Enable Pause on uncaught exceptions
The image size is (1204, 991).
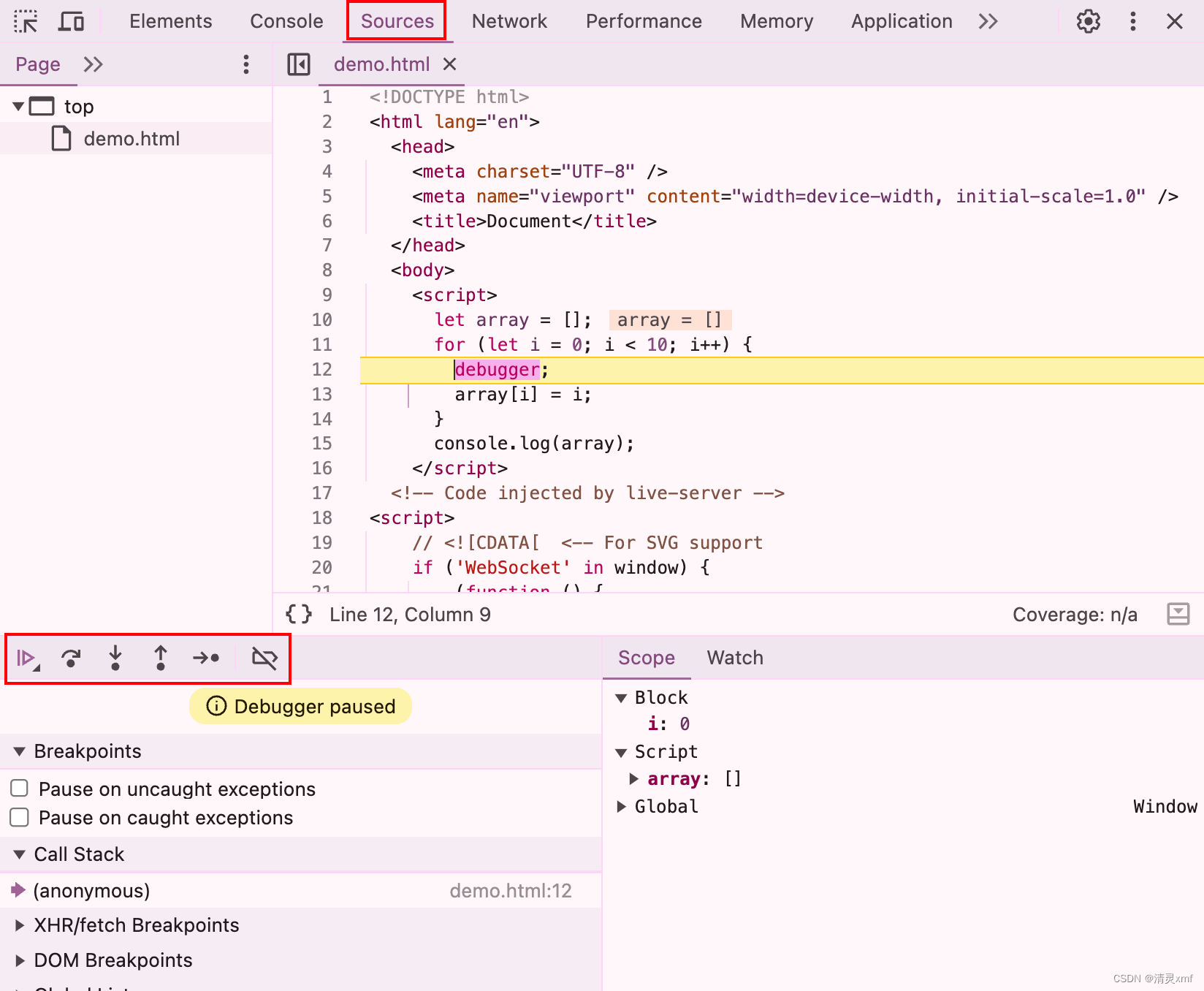20,788
